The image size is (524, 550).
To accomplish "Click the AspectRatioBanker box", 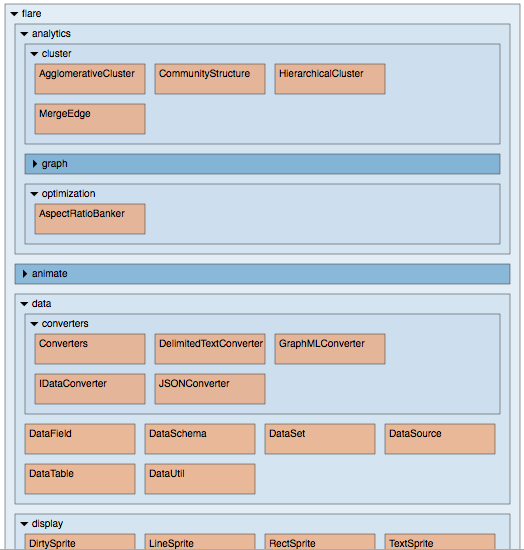I will coord(90,219).
